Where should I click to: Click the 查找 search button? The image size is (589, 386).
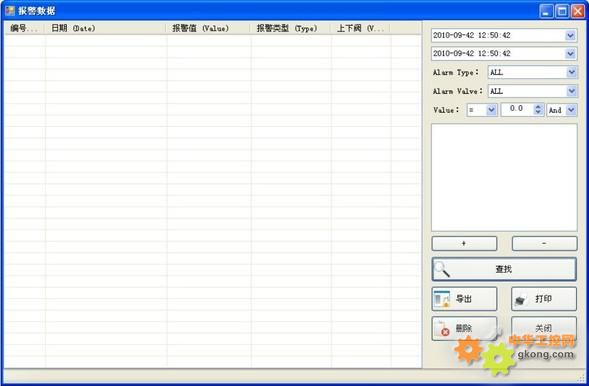pos(504,269)
